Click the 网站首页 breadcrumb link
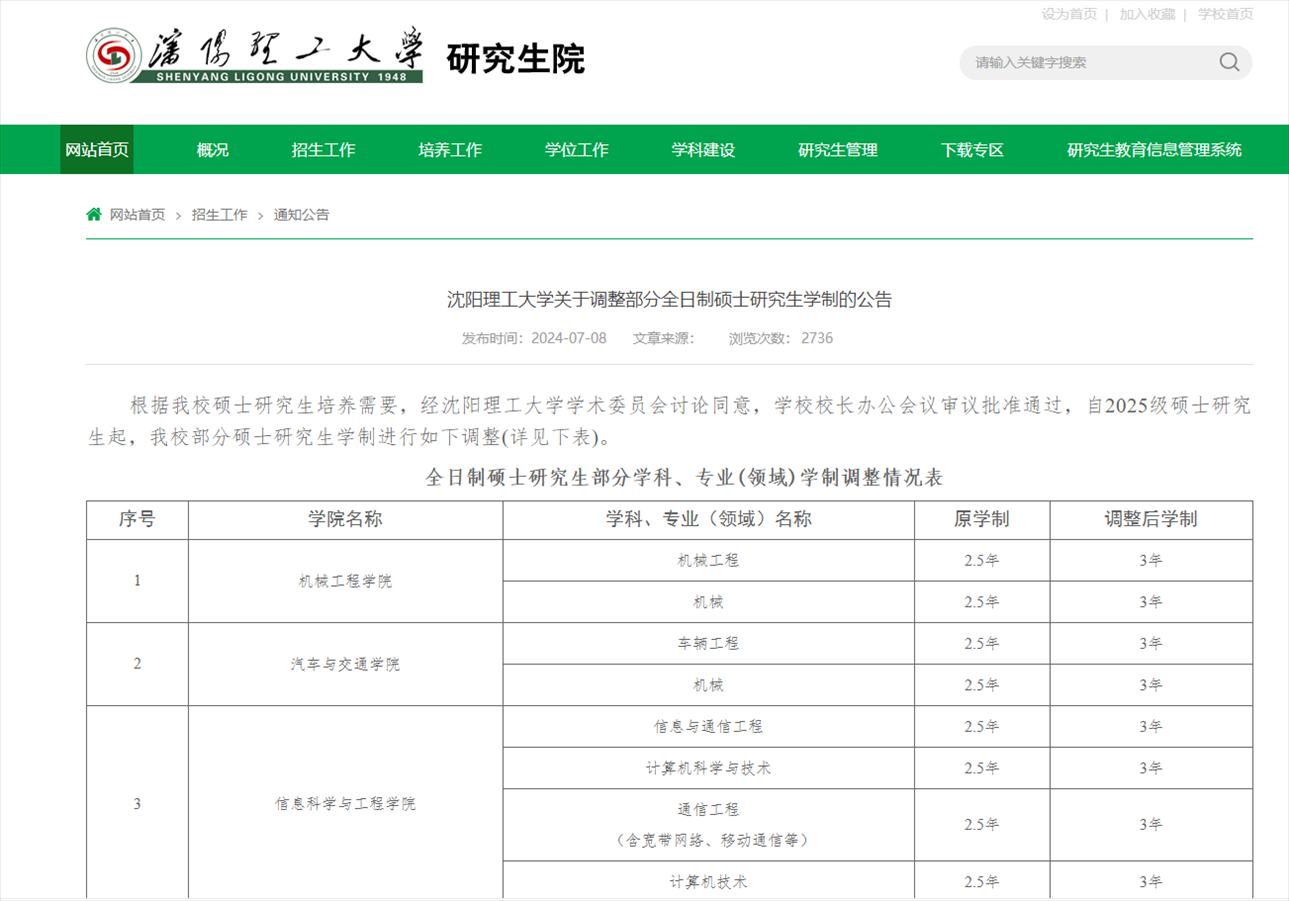 pos(138,214)
